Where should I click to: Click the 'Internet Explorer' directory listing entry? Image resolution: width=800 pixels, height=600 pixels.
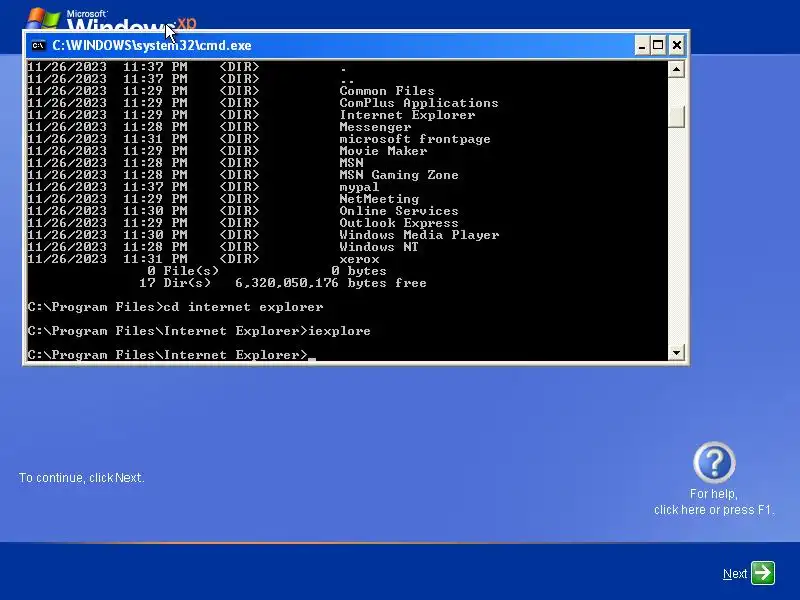(x=407, y=115)
